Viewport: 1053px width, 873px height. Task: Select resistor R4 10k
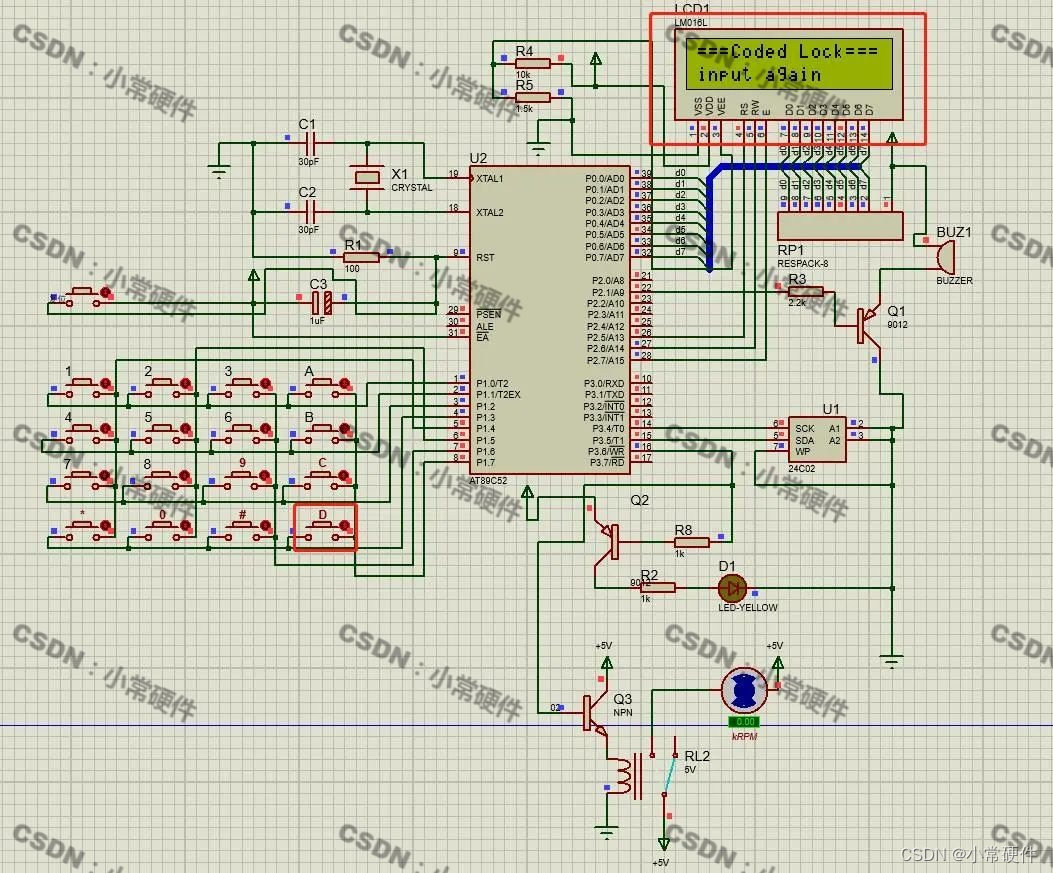point(533,63)
